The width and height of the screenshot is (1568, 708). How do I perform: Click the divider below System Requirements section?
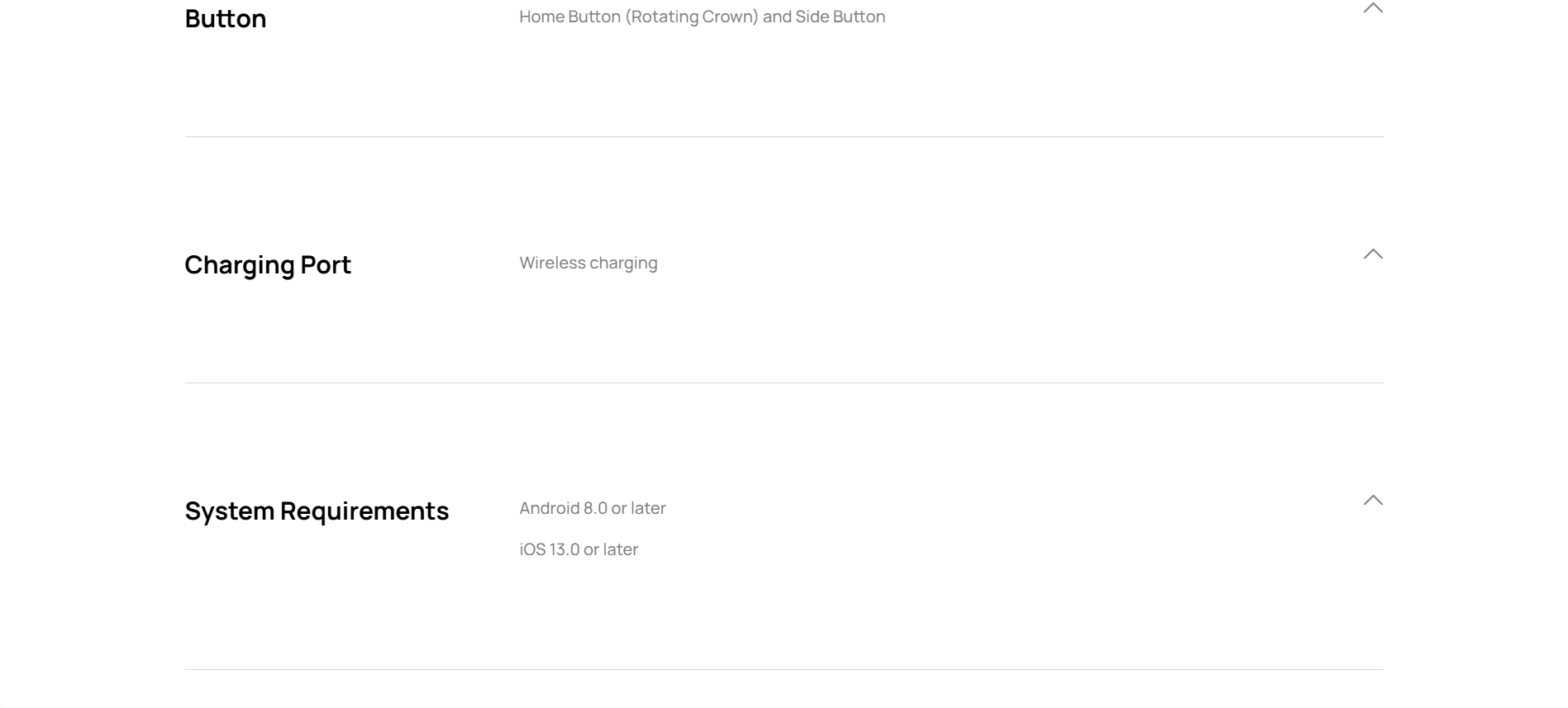784,670
